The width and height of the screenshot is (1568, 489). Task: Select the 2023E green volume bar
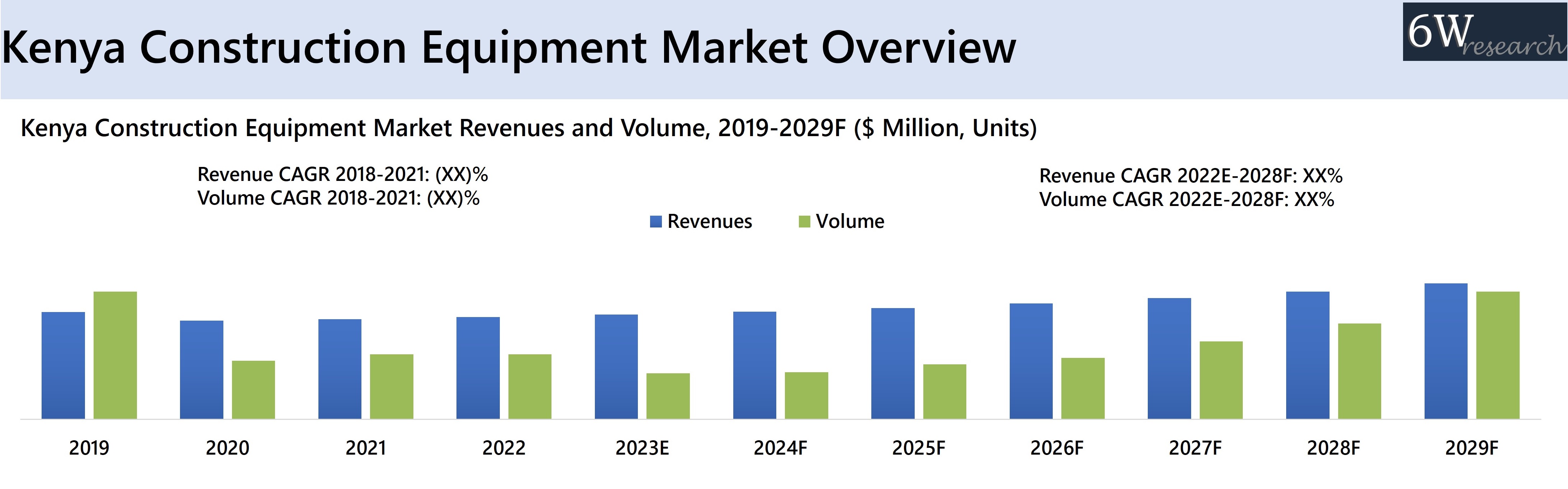click(668, 396)
